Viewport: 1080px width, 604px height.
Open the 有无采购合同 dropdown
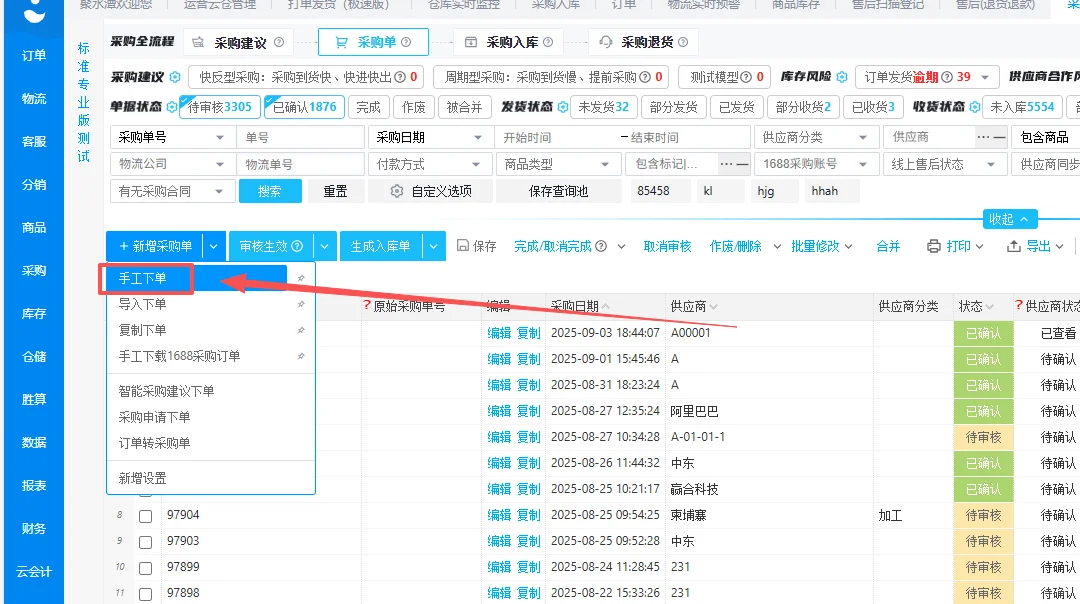click(173, 191)
